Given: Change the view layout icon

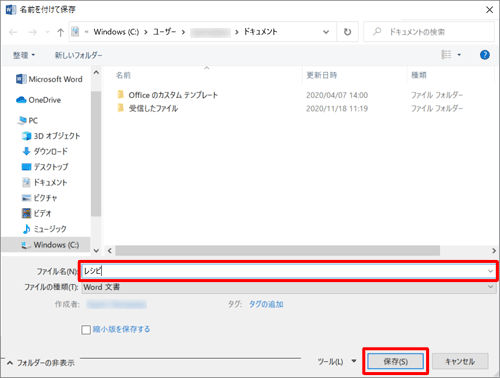Looking at the screenshot, I should point(446,55).
